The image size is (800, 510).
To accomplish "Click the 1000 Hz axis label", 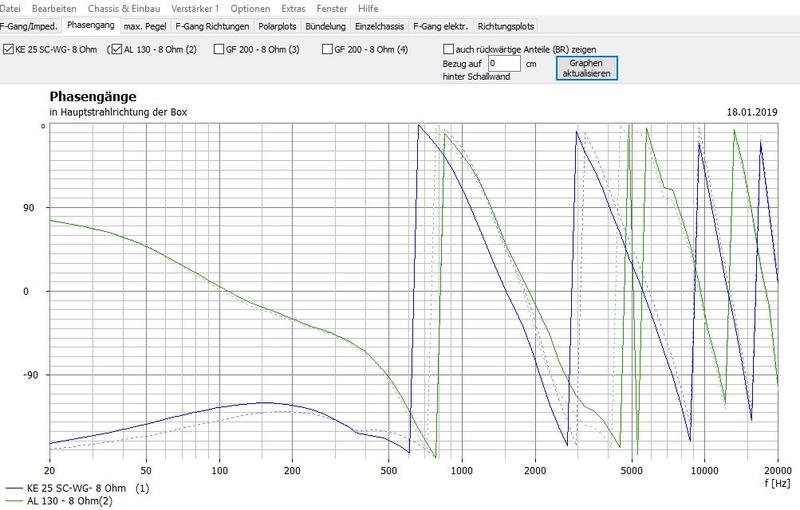I will 462,471.
